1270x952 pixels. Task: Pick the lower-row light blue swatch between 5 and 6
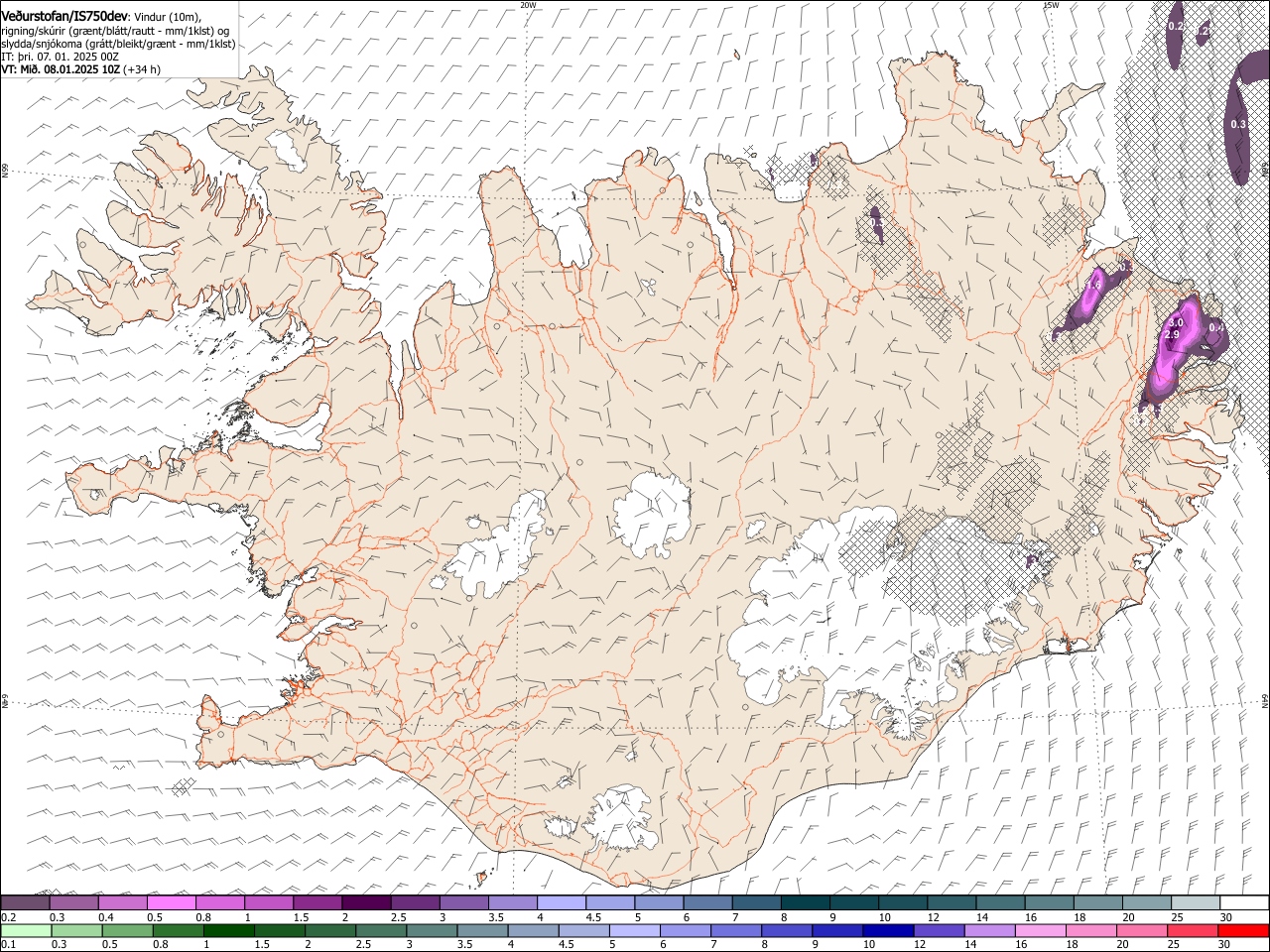click(x=635, y=930)
